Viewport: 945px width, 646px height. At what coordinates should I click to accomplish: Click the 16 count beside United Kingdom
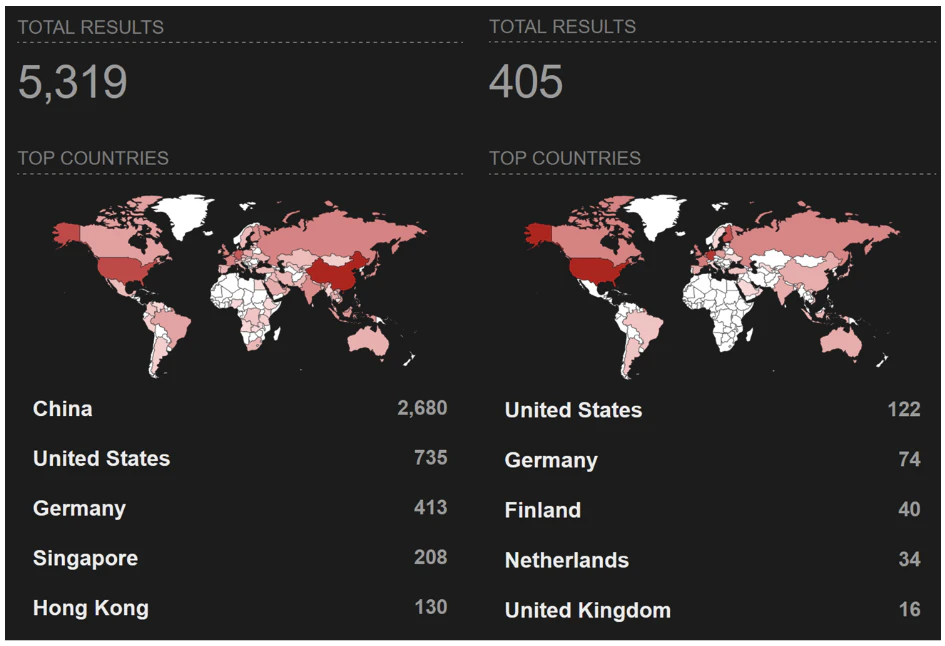tap(909, 610)
